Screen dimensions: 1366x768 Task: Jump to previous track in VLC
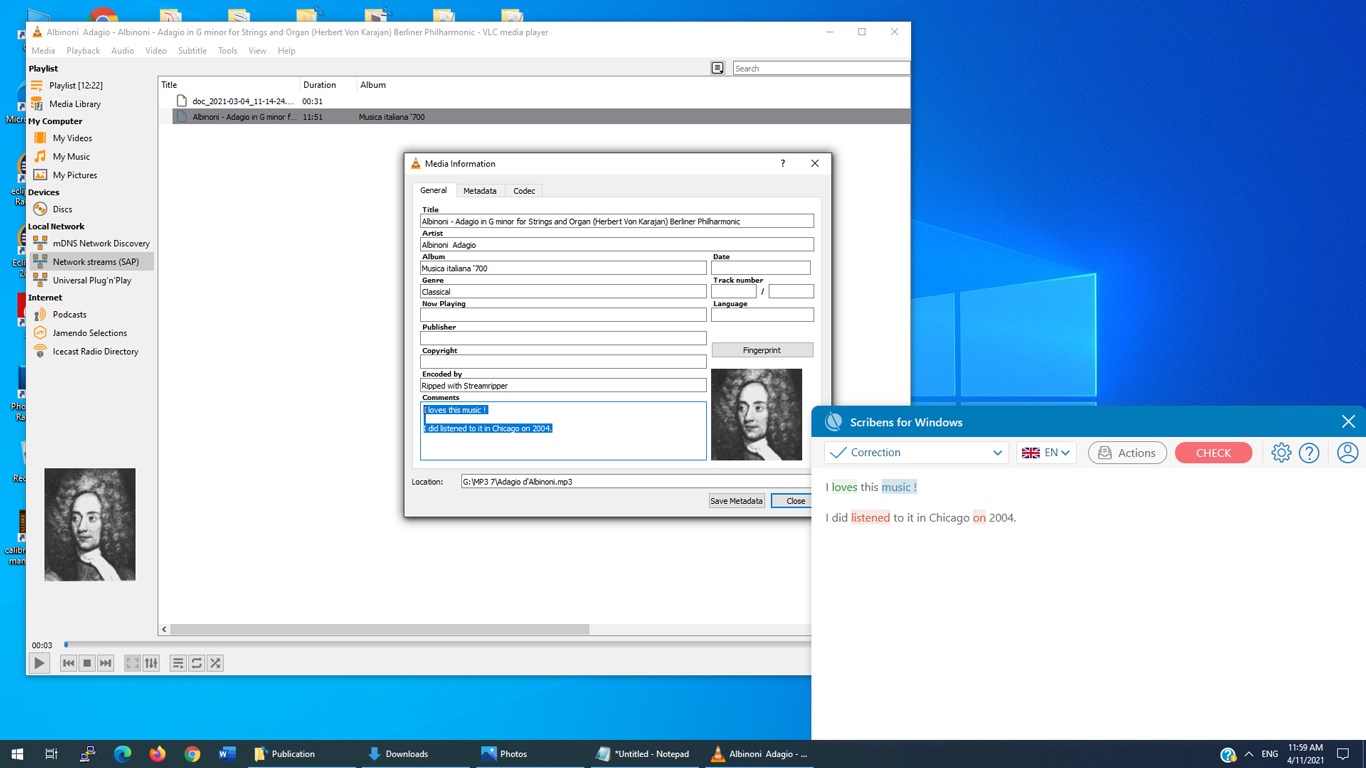click(68, 663)
